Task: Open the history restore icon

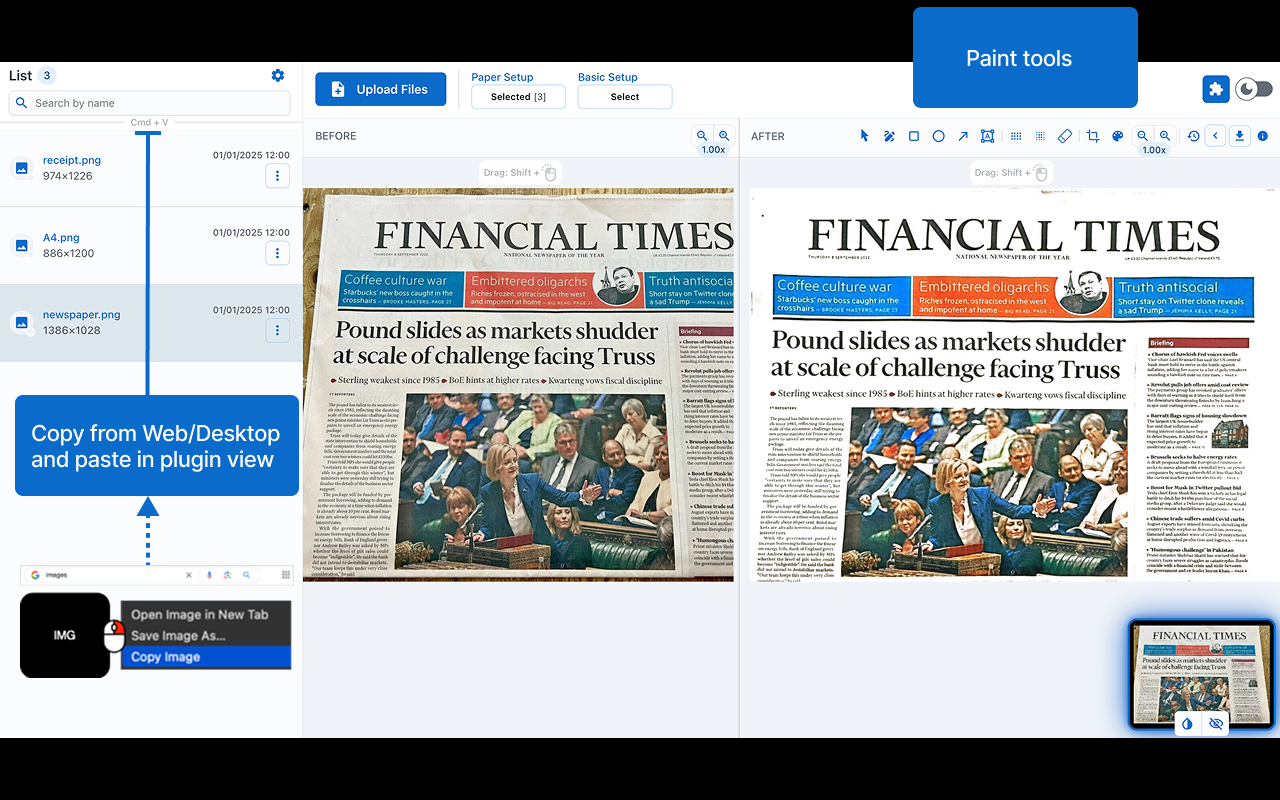Action: coord(1193,136)
